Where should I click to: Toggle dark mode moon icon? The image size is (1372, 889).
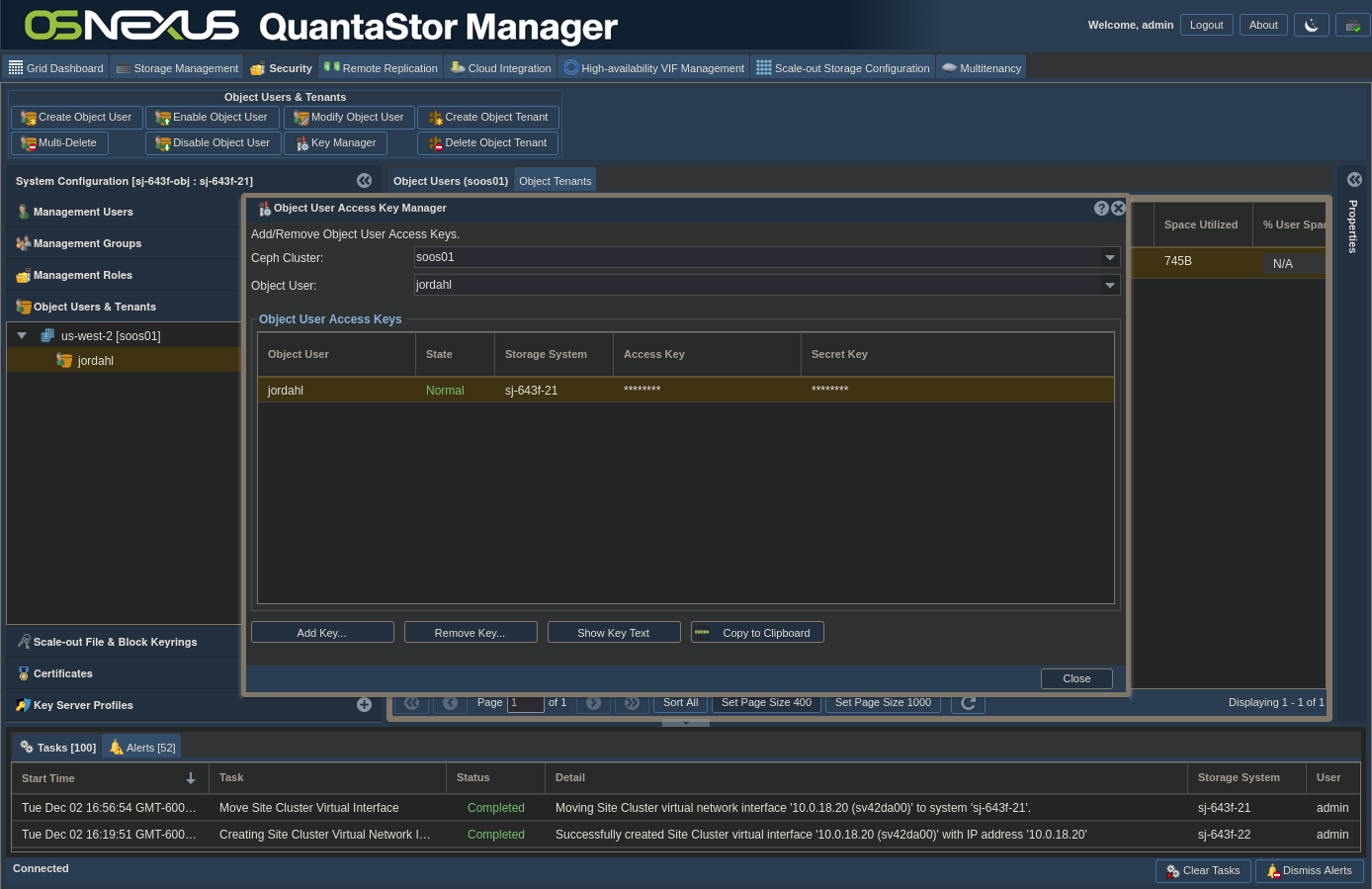1311,25
